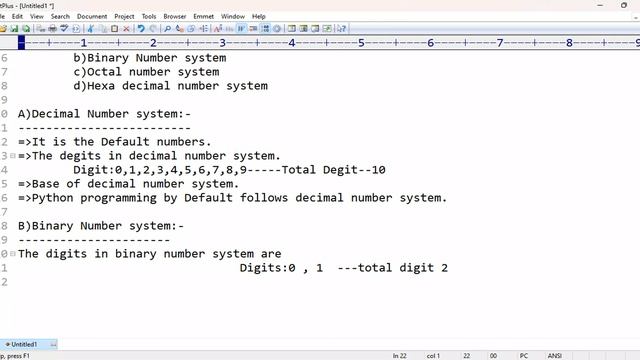Click the Cut scissors icon
Screen dimensions: 640x360
pyautogui.click(x=91, y=29)
